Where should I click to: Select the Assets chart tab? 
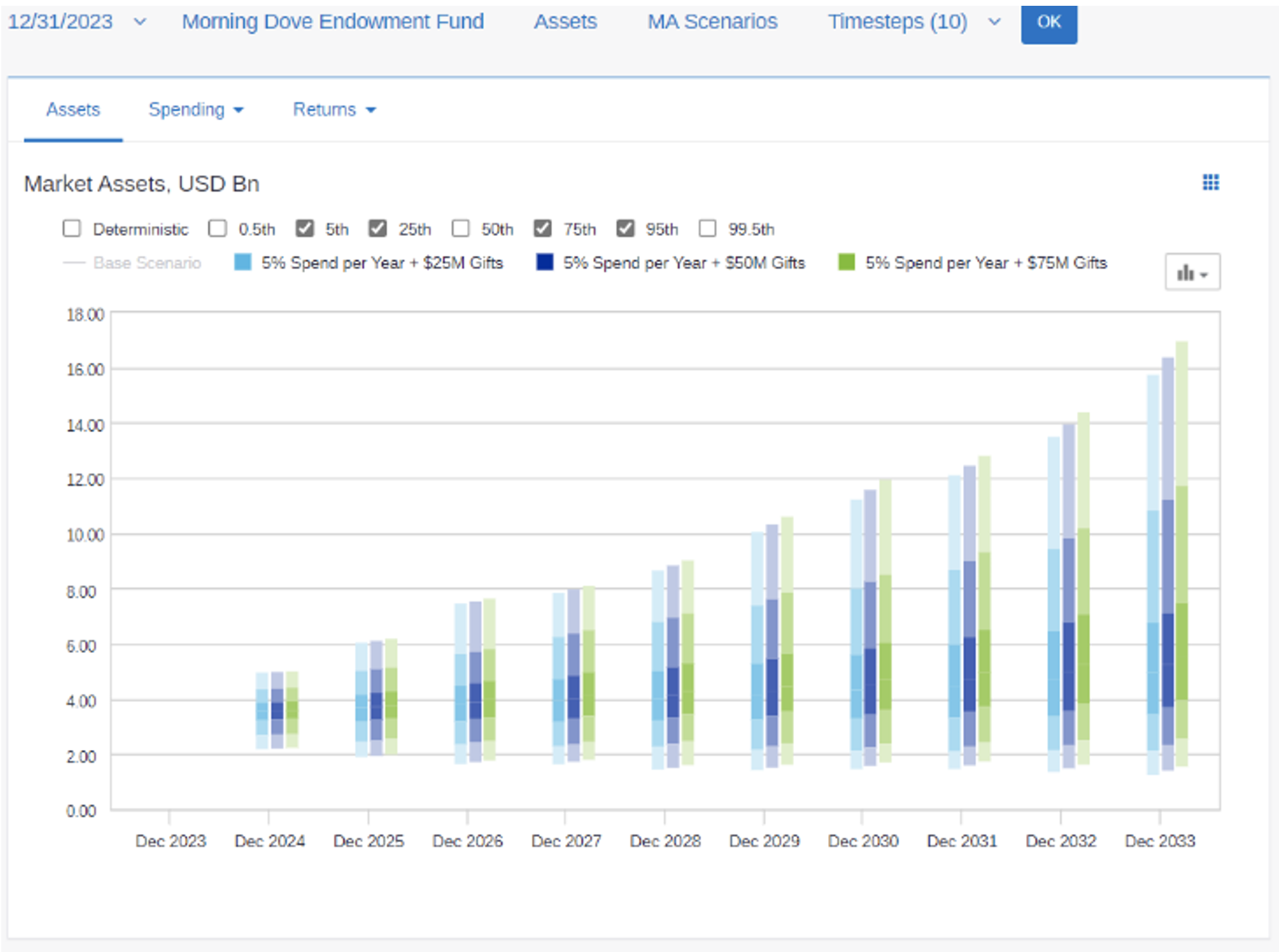click(73, 110)
